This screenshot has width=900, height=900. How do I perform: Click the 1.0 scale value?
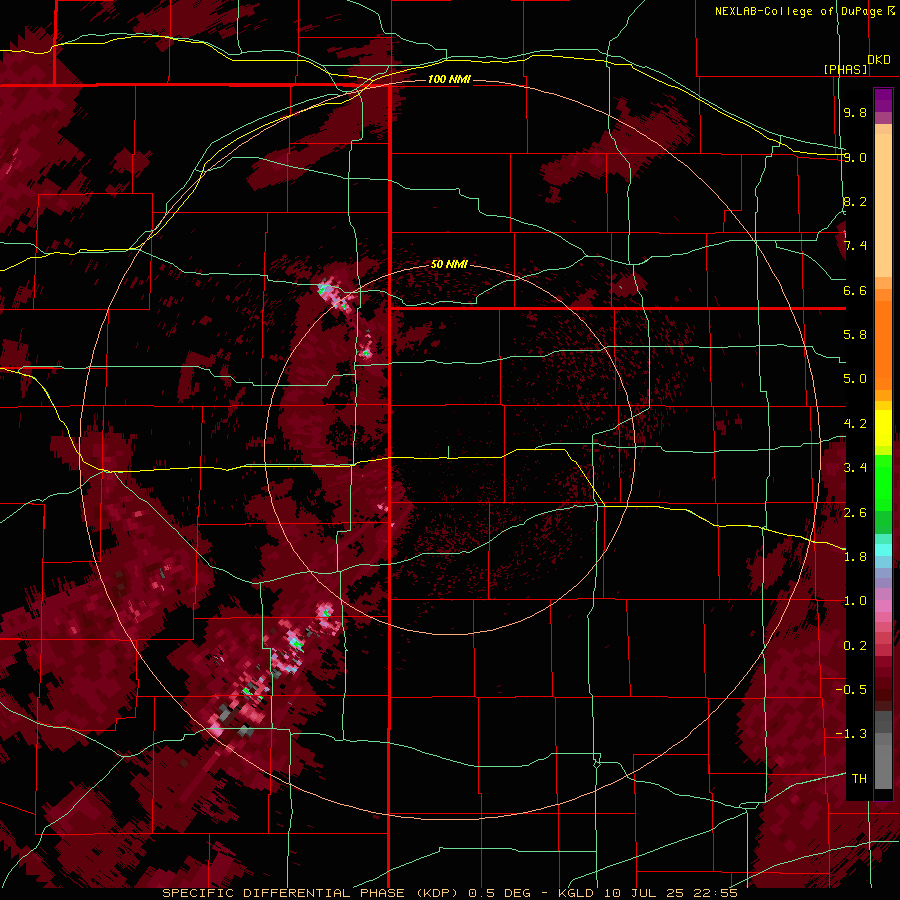(855, 601)
